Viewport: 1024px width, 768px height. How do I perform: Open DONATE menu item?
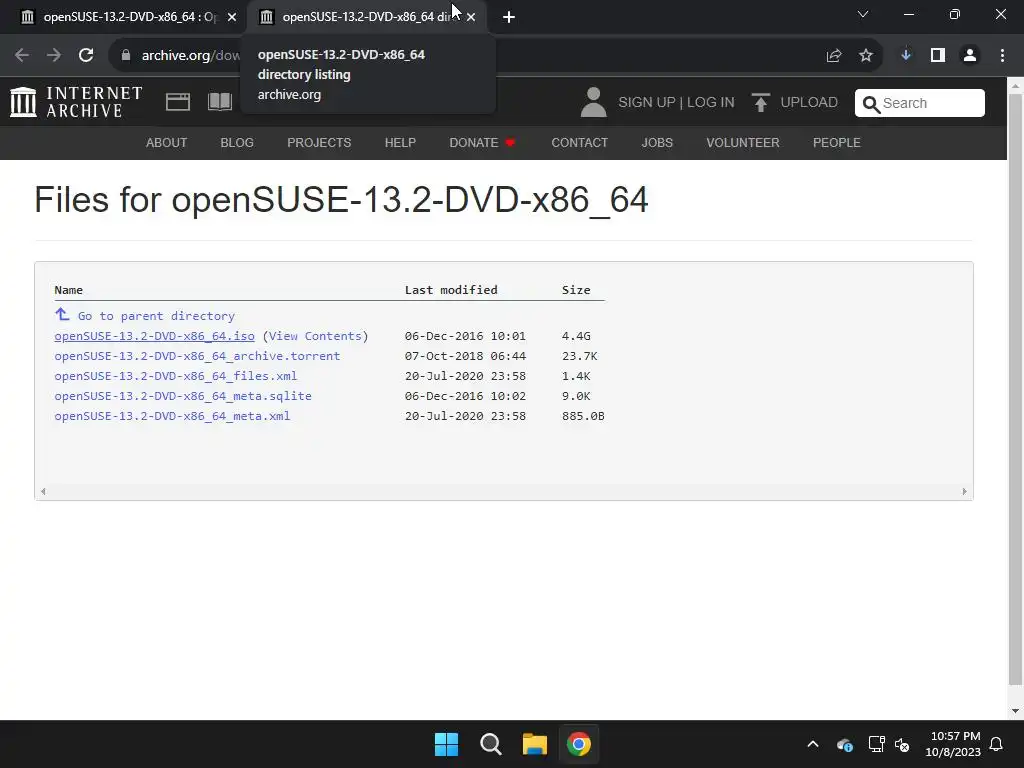click(482, 142)
